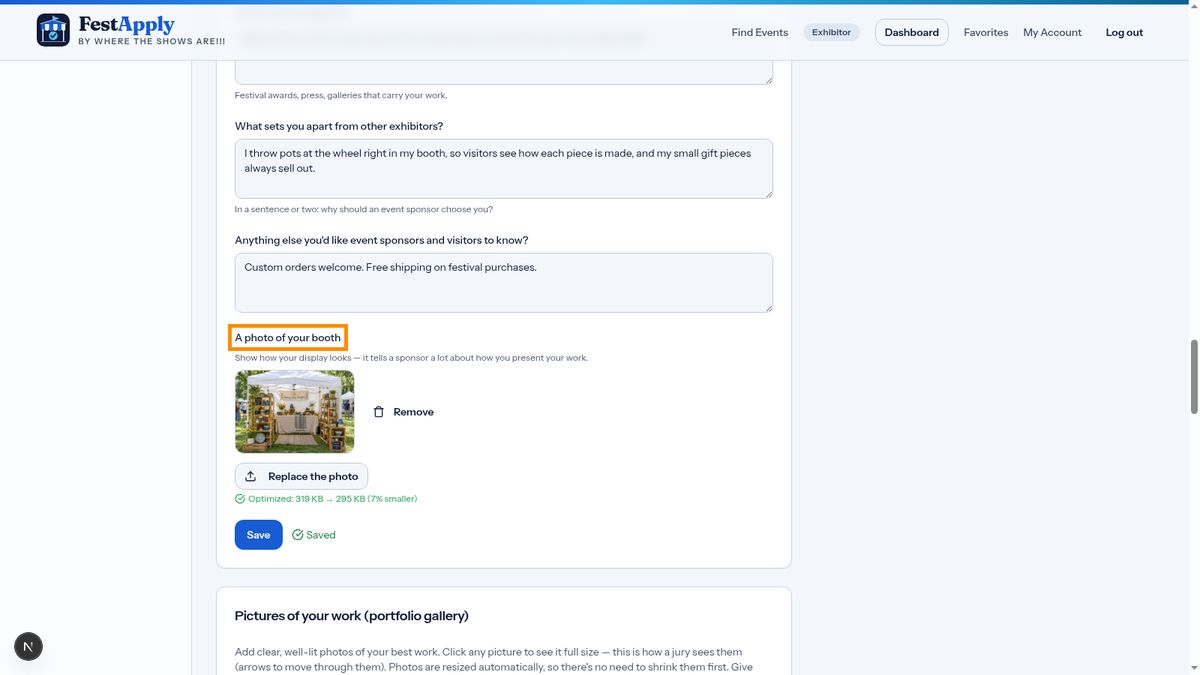Click the vertical page scrollbar thumb

[1193, 376]
